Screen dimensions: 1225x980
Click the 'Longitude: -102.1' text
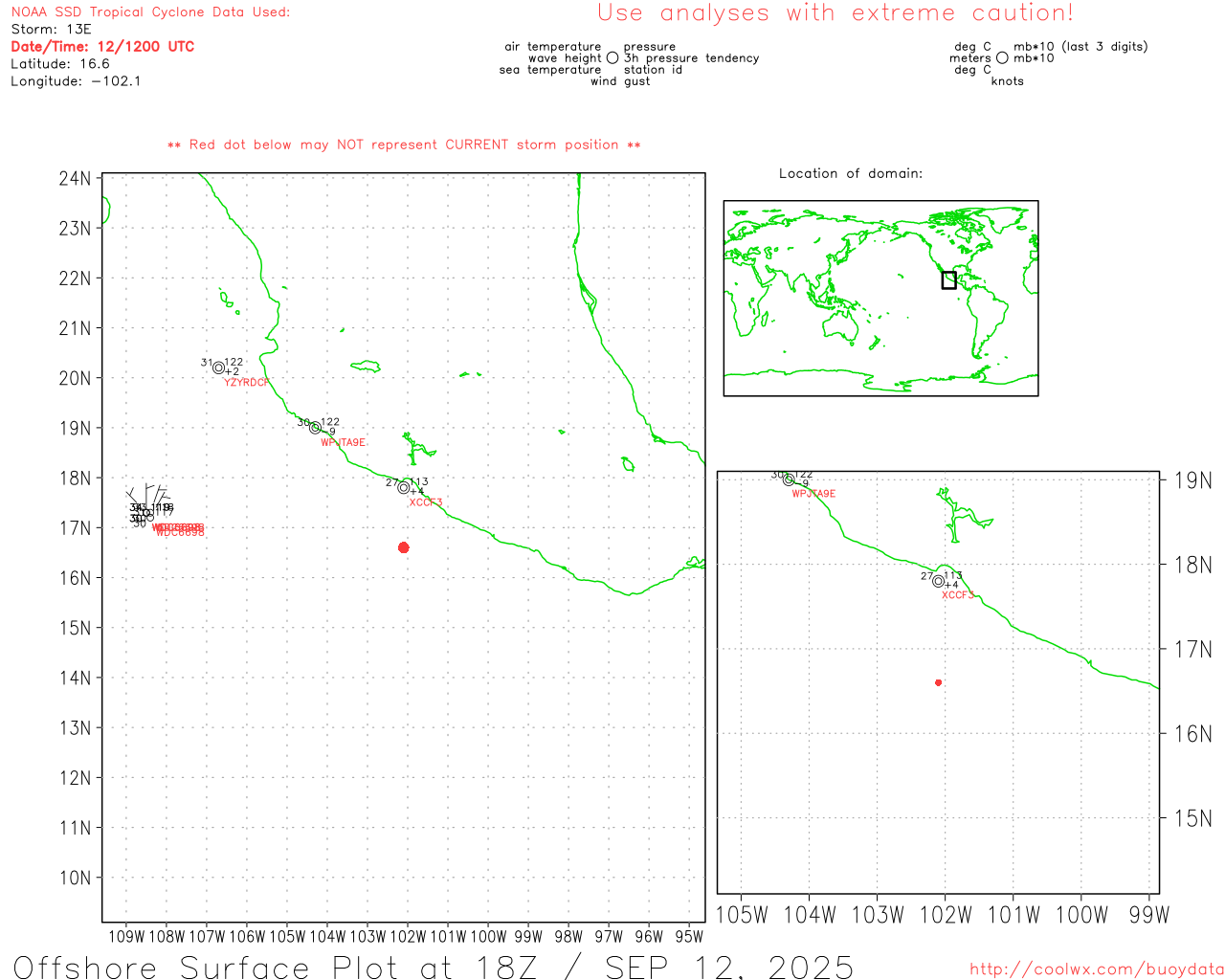pyautogui.click(x=76, y=81)
